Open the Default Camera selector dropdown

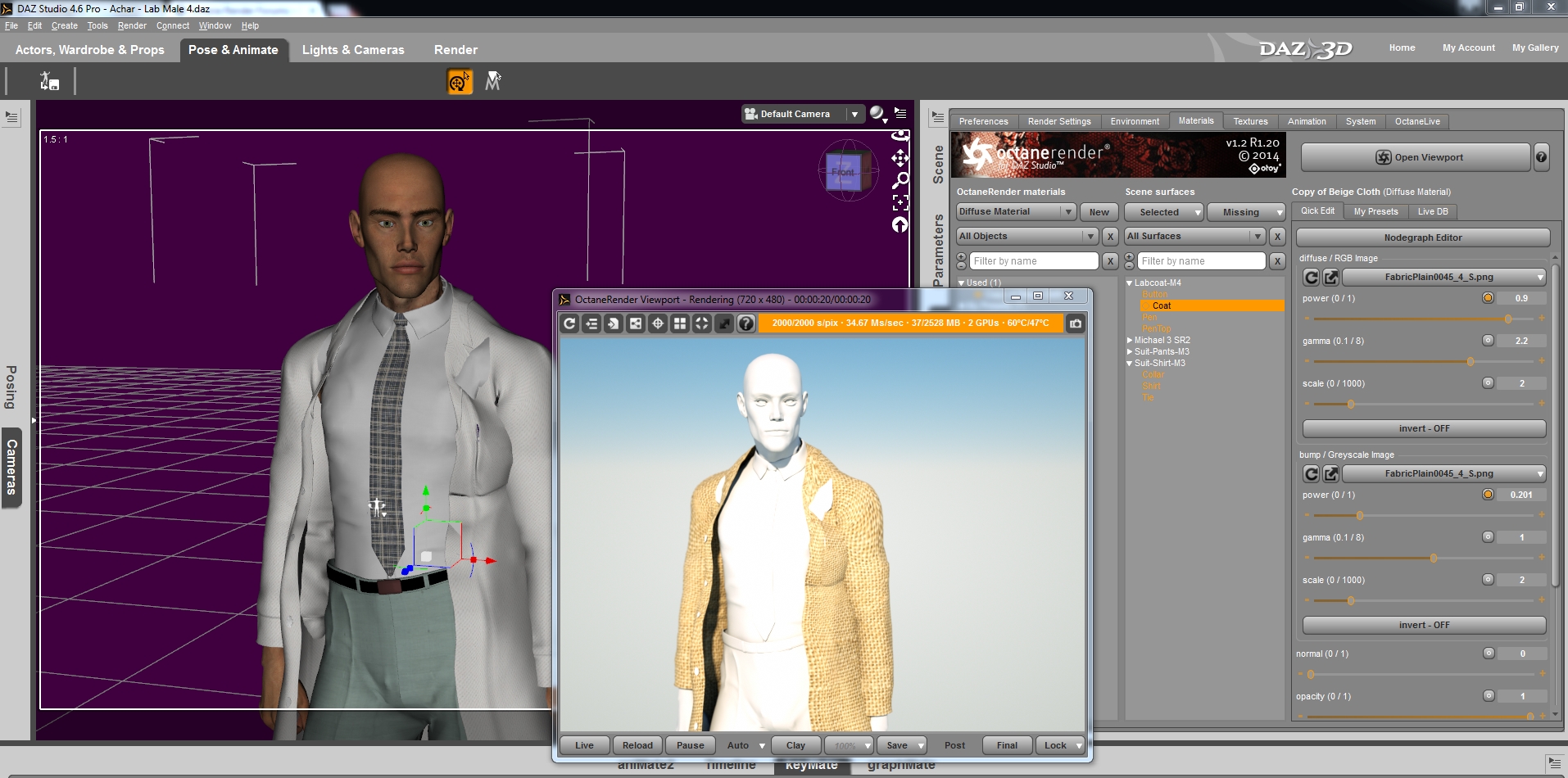[x=803, y=114]
